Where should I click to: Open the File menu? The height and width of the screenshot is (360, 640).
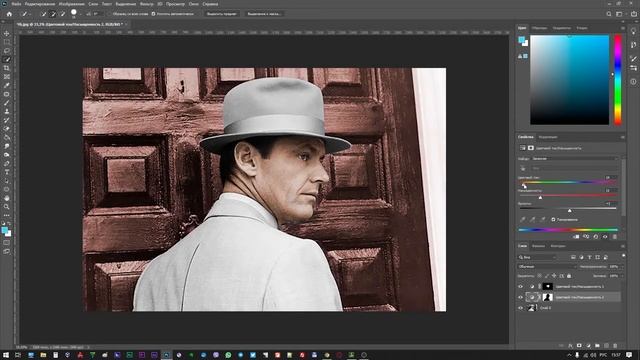[x=16, y=4]
